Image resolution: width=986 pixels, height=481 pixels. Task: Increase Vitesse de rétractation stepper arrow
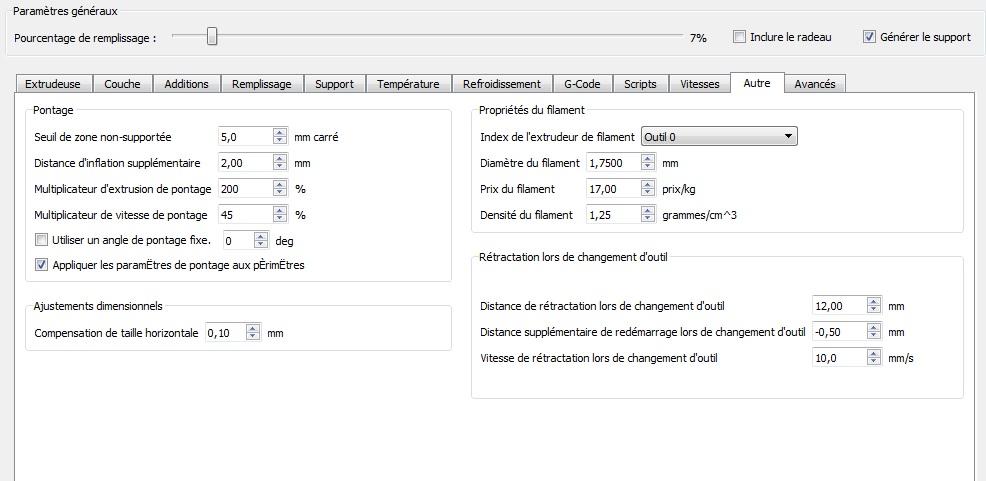pyautogui.click(x=873, y=354)
